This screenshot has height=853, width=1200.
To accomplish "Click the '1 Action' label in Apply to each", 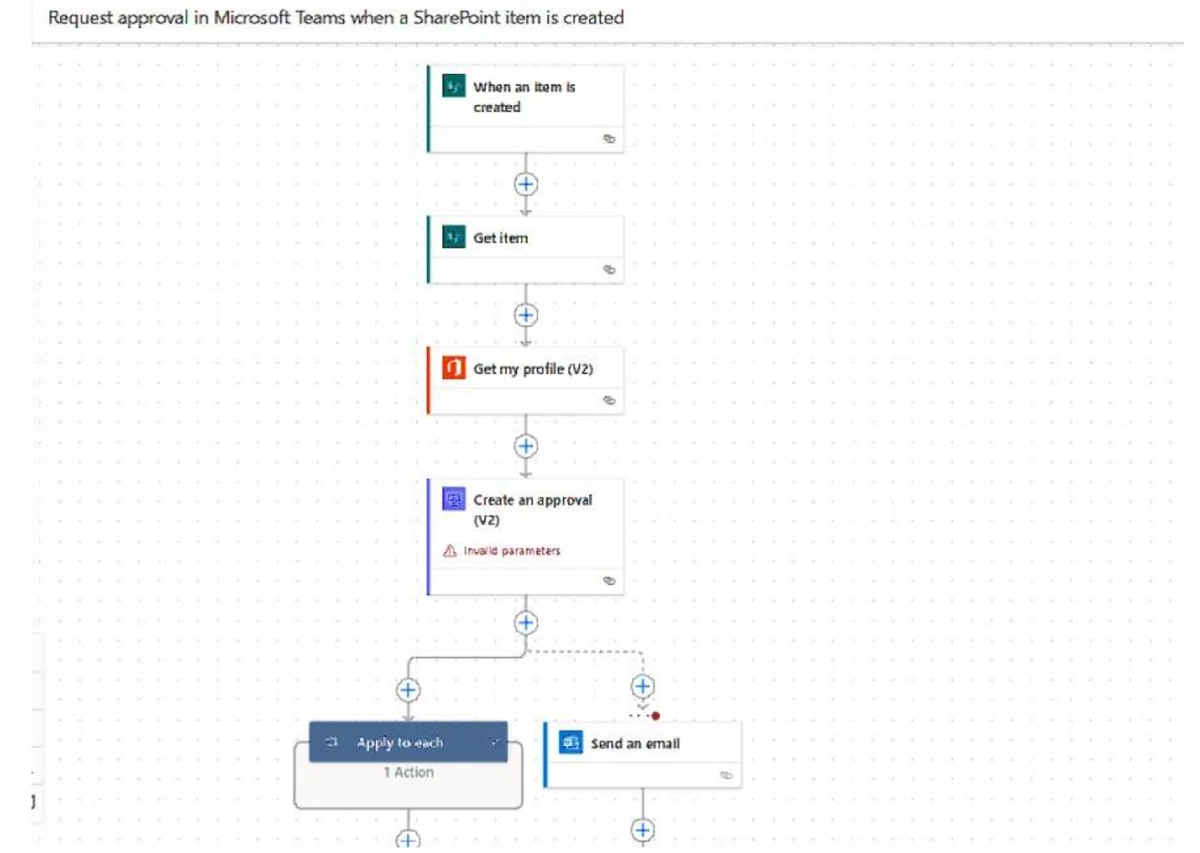I will (x=408, y=772).
